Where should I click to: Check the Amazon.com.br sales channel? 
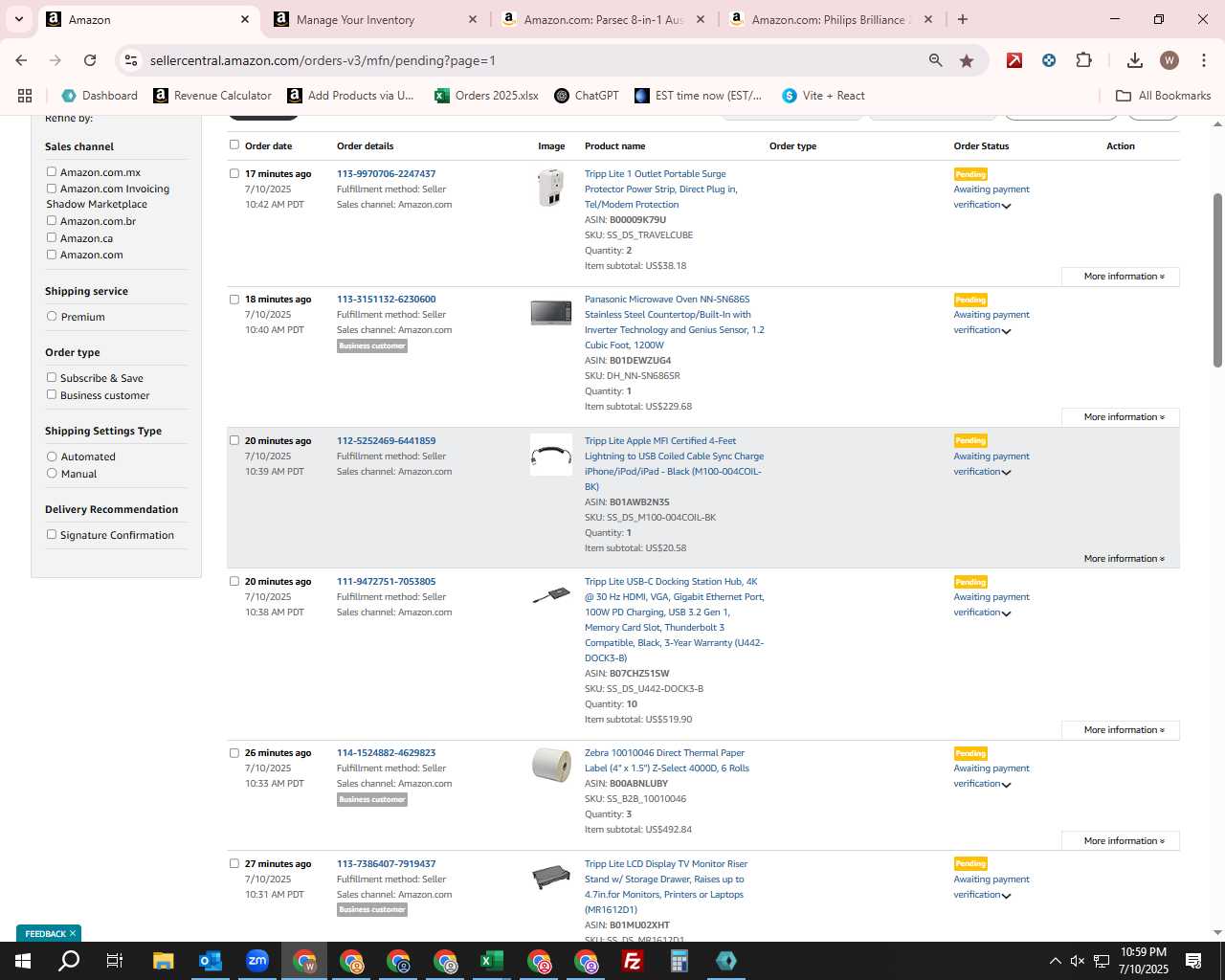[52, 221]
